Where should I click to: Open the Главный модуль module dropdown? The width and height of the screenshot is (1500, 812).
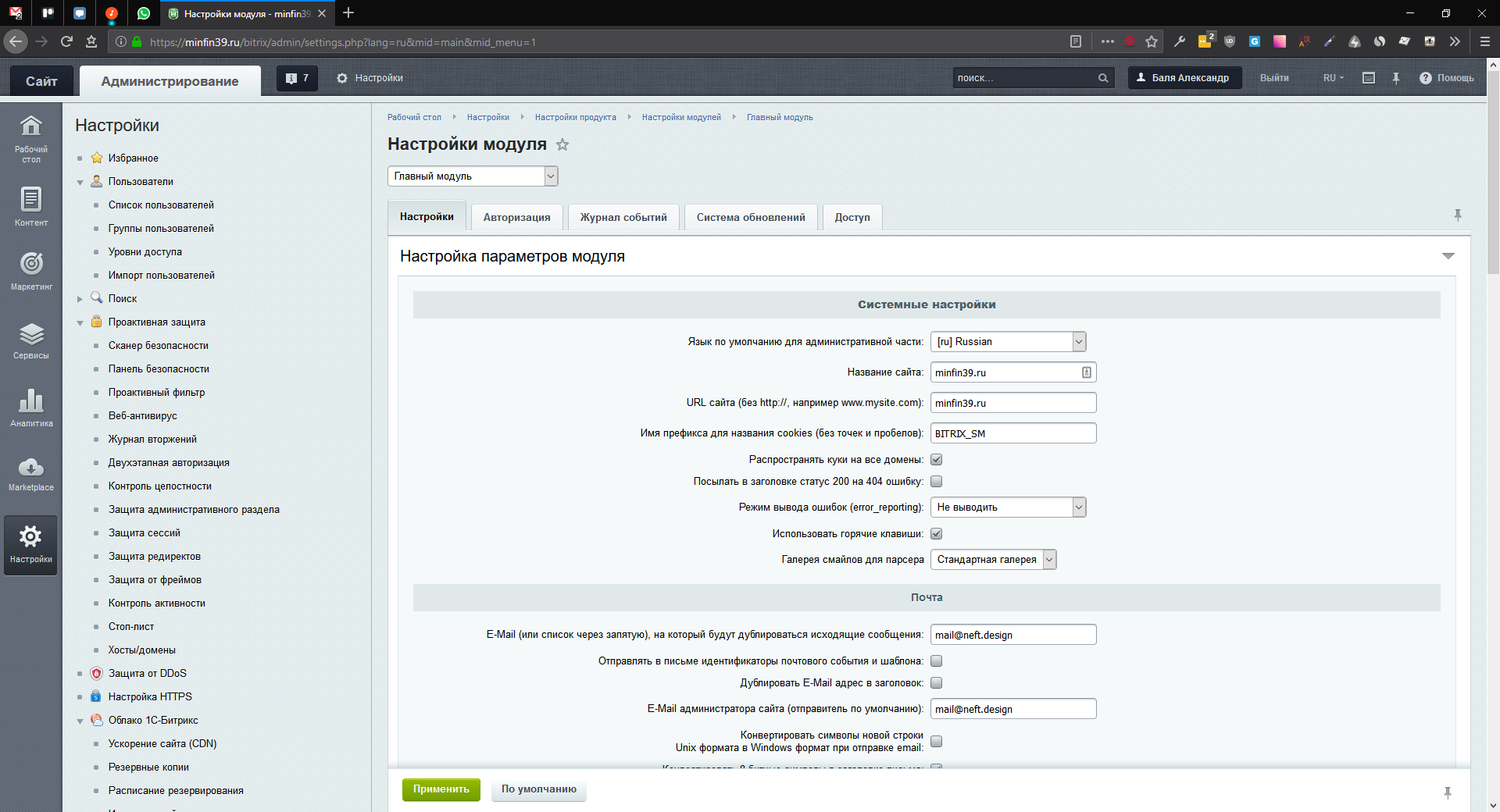pos(472,176)
